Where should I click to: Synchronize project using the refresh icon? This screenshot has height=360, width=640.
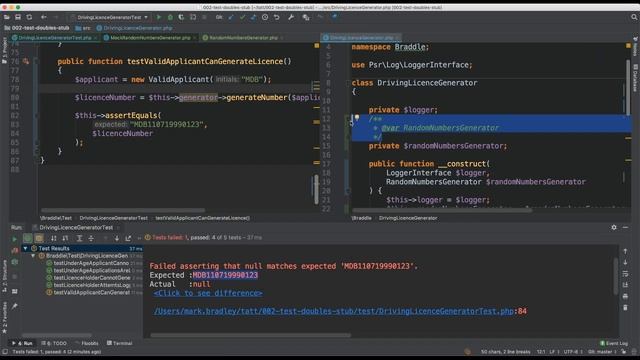pos(29,17)
